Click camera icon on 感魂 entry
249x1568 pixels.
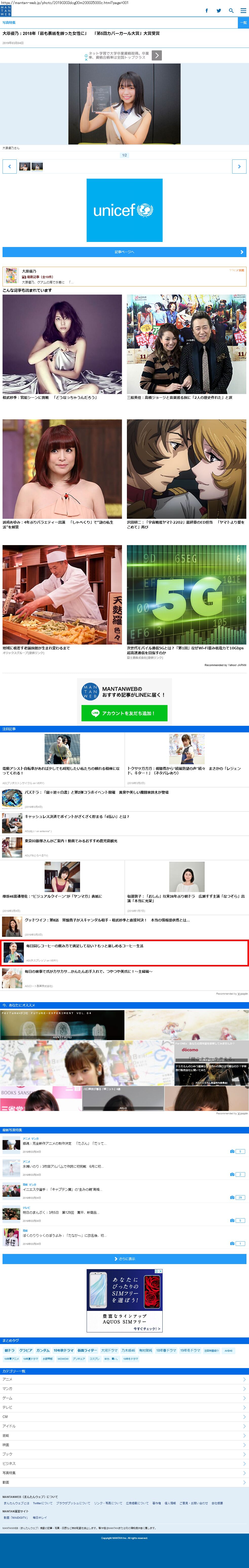click(232, 1152)
